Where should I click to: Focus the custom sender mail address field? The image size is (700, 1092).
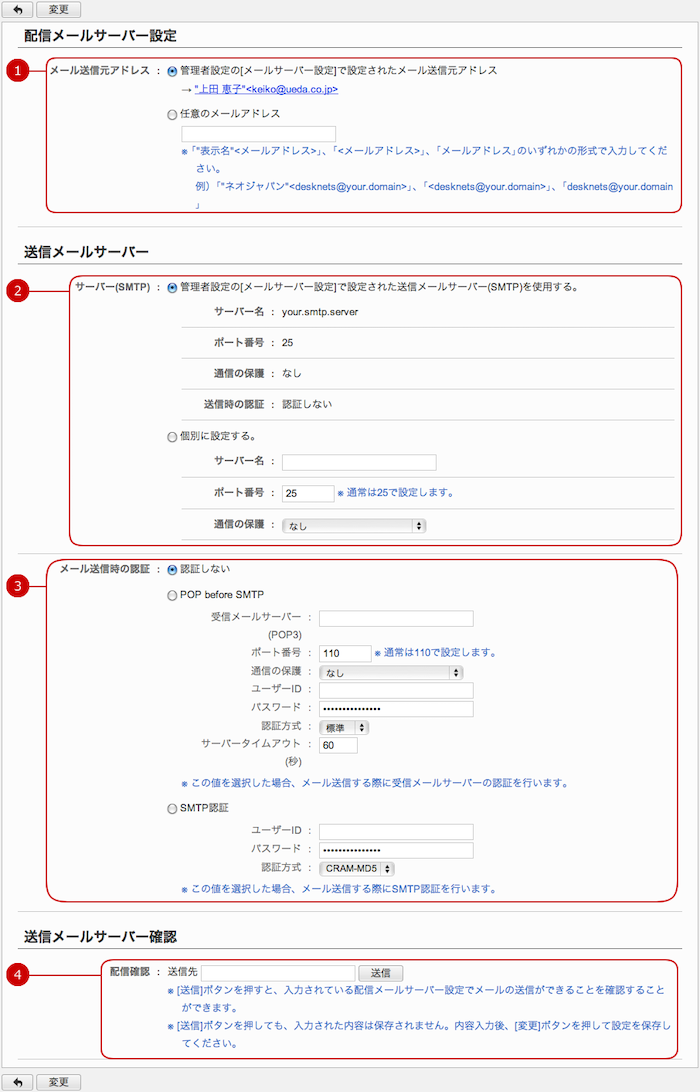pyautogui.click(x=258, y=134)
